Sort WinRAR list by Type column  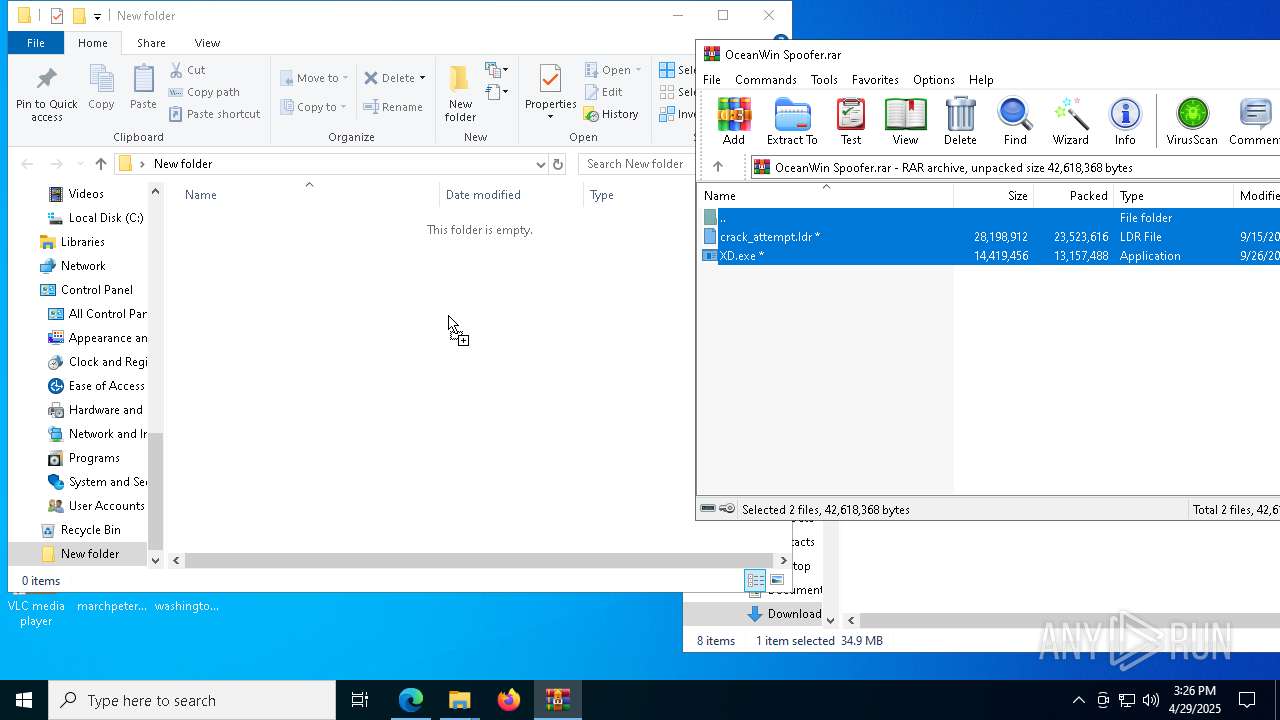pyautogui.click(x=1174, y=196)
